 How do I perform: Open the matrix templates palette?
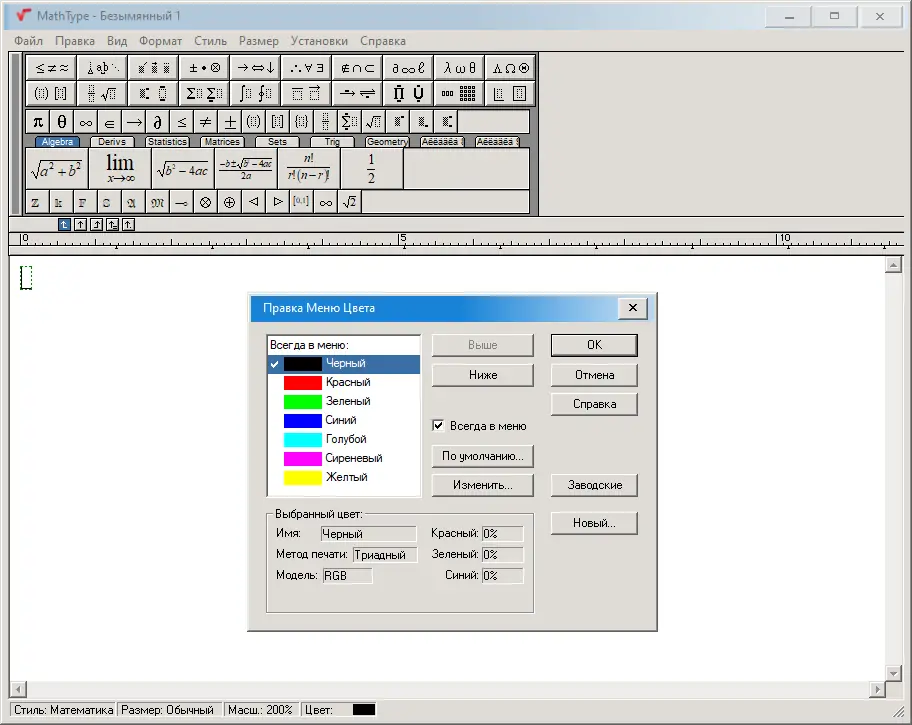(459, 94)
